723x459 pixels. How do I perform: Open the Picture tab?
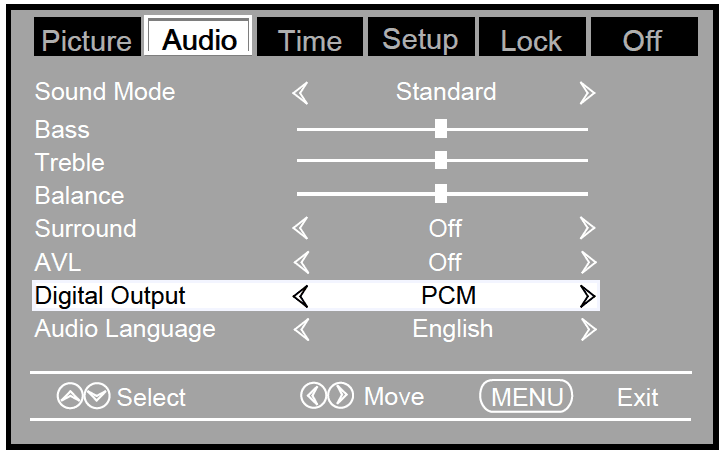click(x=86, y=40)
